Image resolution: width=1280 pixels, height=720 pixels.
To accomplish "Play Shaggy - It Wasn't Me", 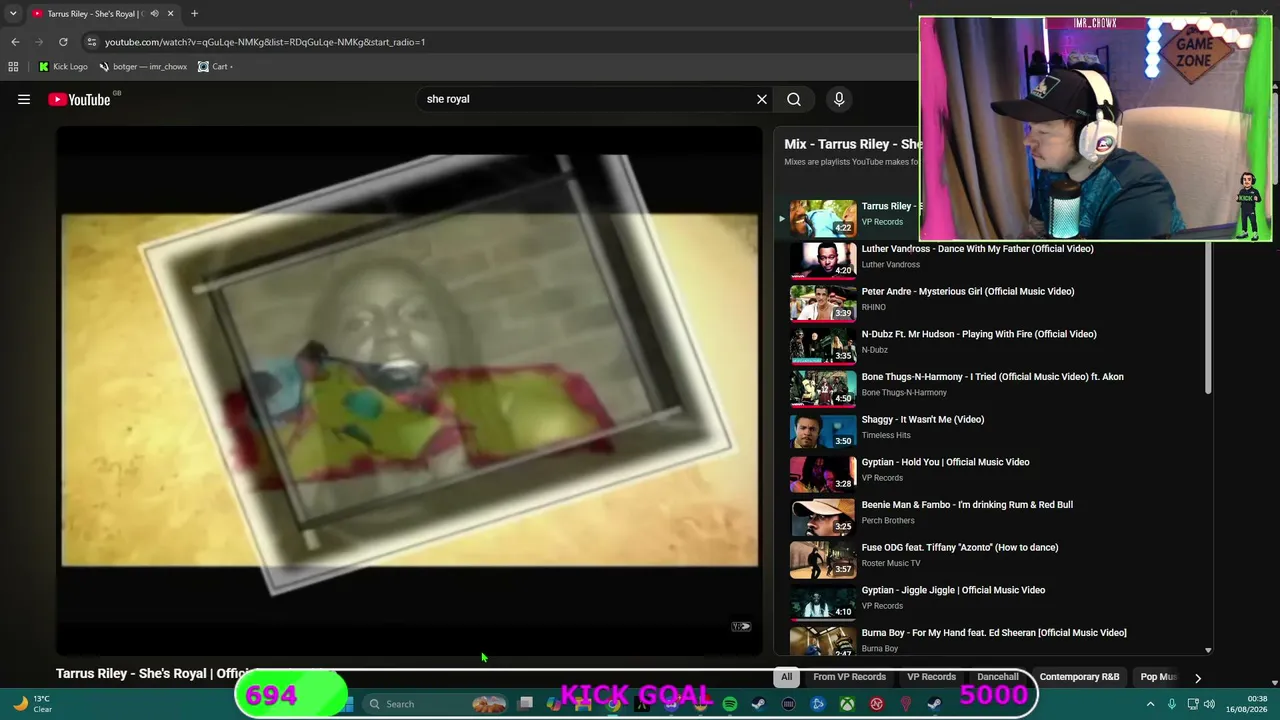I will pyautogui.click(x=923, y=420).
